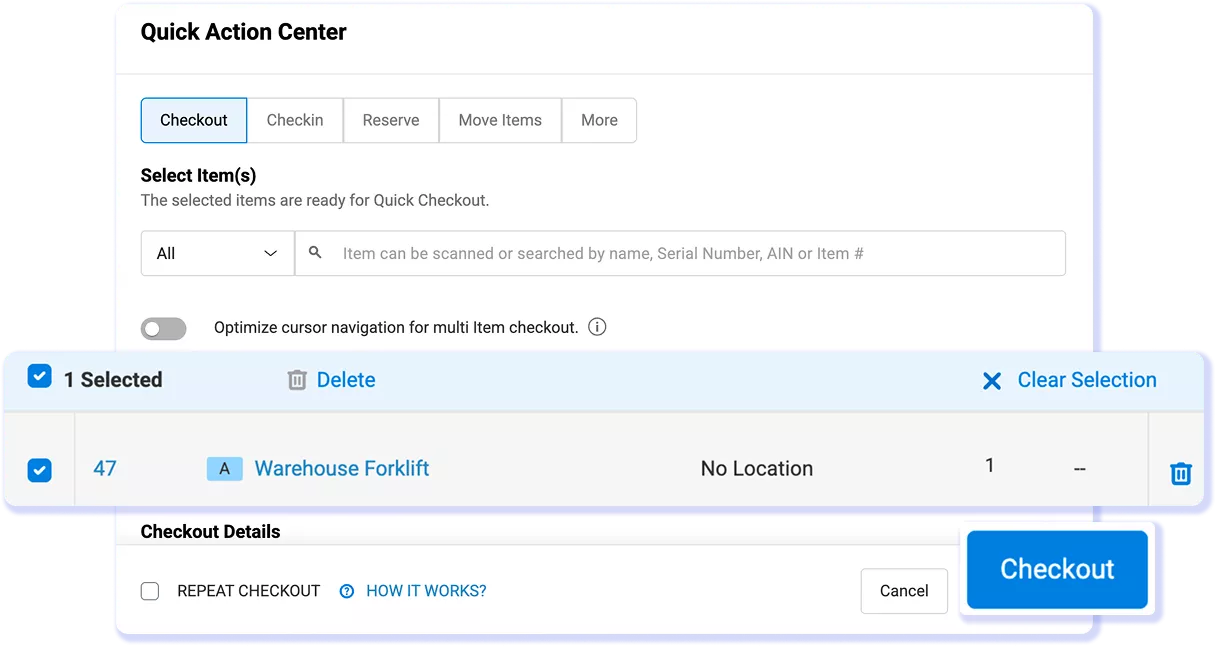Remove Warehouse Forklift with row trash icon
Screen dimensions: 1216x646
point(1181,473)
